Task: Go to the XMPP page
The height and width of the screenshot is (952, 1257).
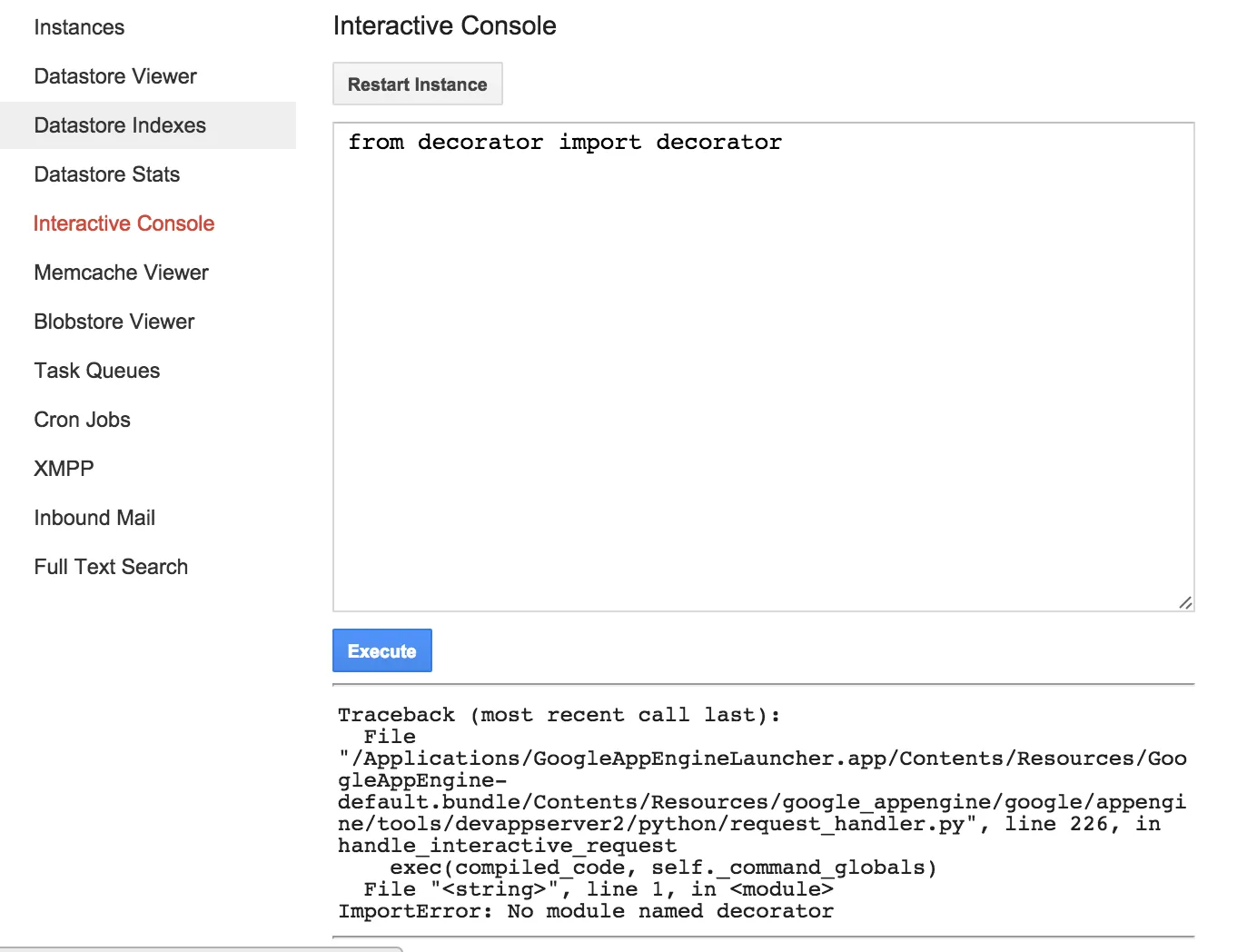Action: tap(64, 469)
